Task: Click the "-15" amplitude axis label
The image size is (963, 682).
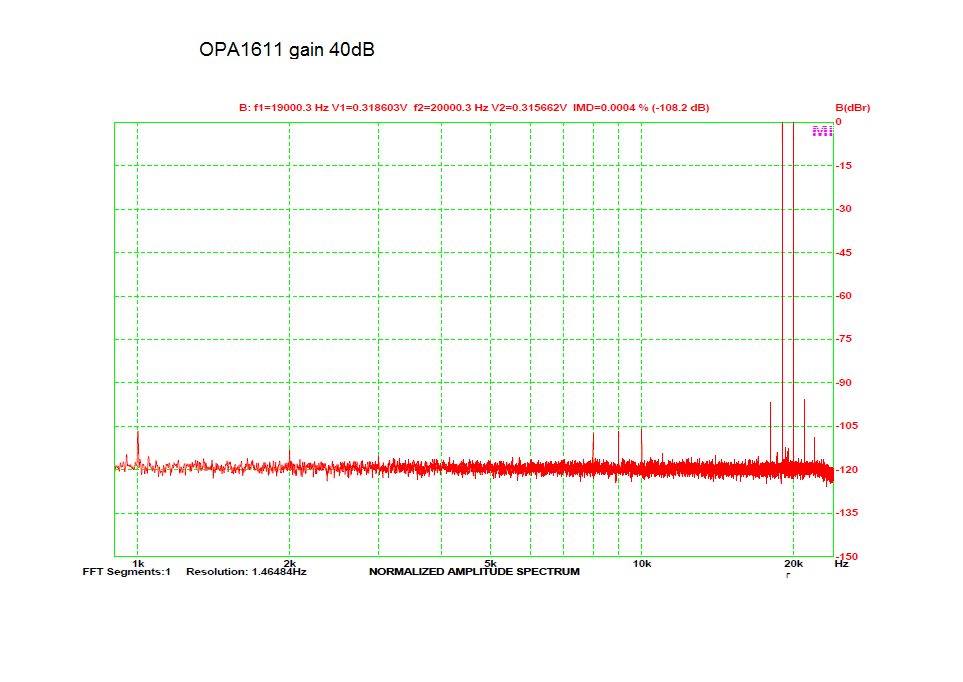Action: click(x=844, y=165)
